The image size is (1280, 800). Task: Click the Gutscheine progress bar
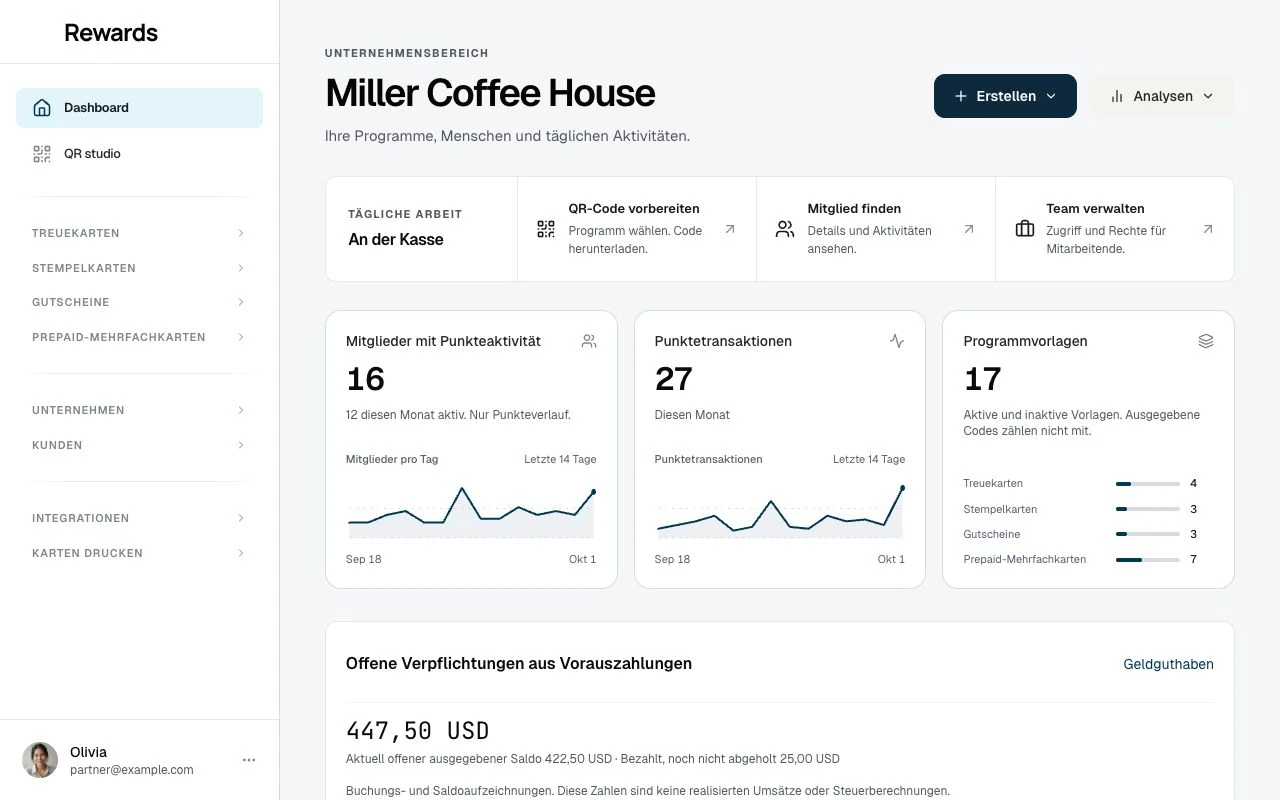[1148, 534]
